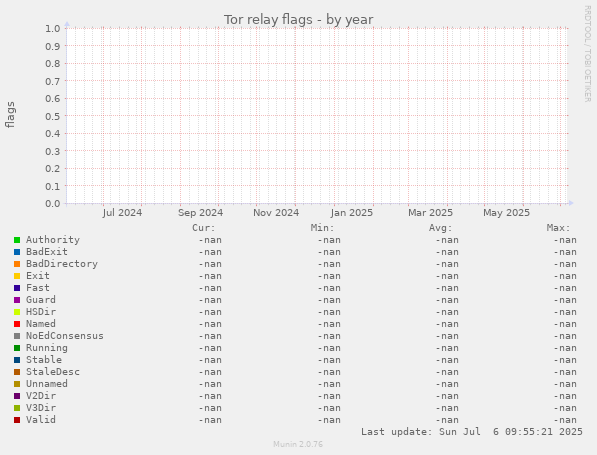The image size is (597, 455).
Task: Click Valid's Max -nan value
Action: [x=565, y=420]
